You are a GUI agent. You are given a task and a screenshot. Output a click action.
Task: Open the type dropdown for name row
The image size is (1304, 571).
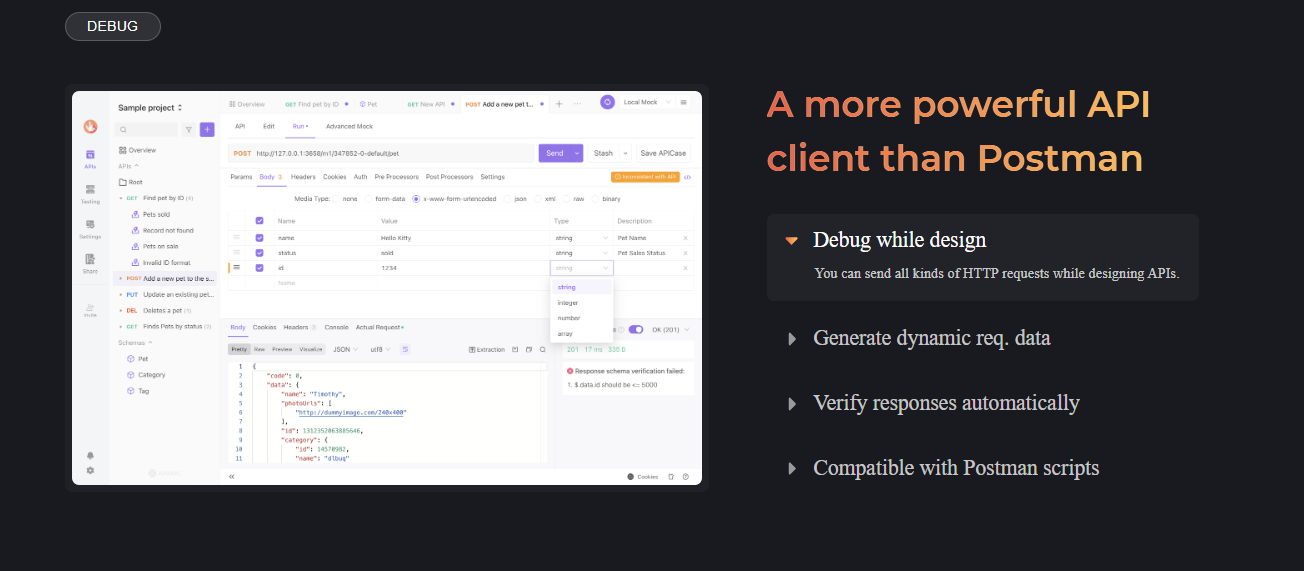[x=581, y=238]
